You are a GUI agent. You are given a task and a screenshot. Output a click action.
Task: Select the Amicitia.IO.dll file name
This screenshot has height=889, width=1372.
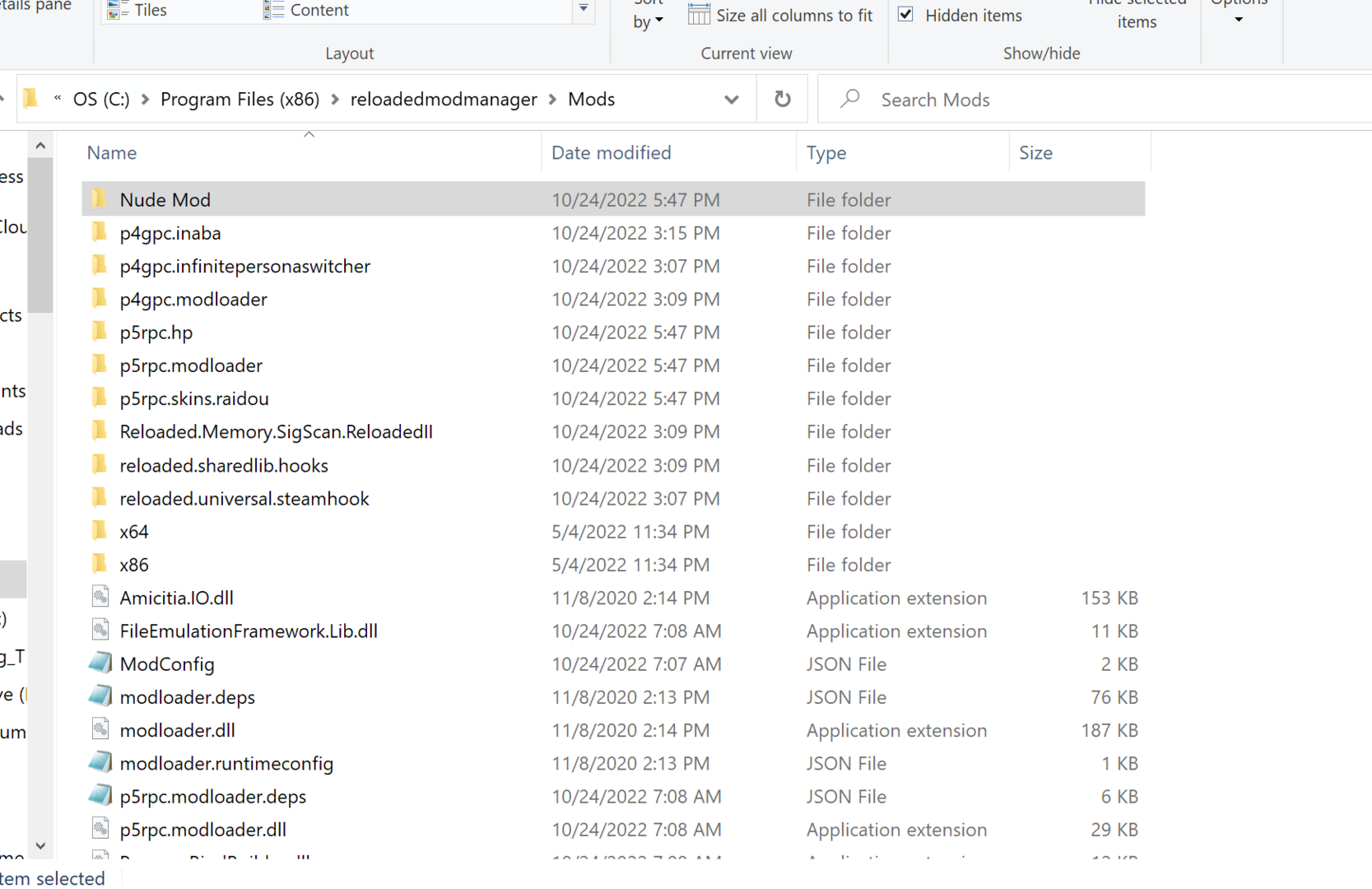tap(176, 598)
